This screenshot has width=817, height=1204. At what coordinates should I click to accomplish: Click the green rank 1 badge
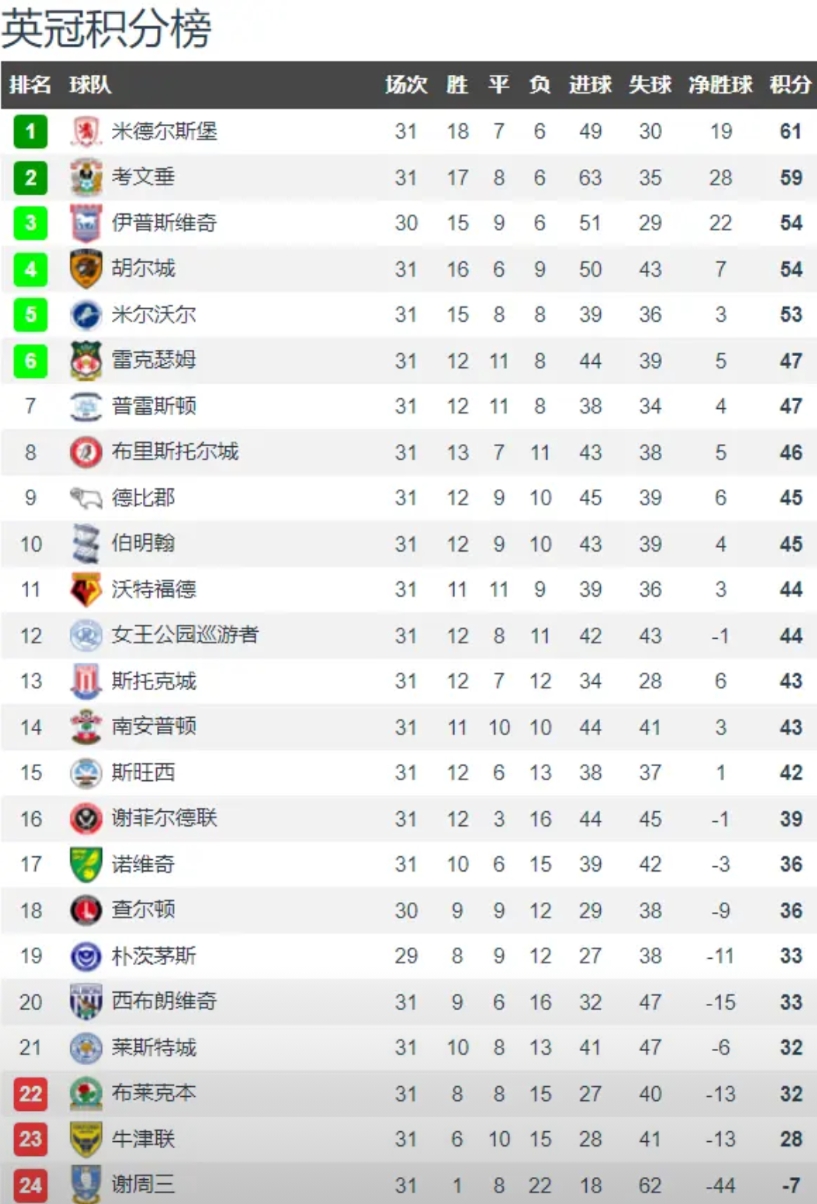pos(31,132)
